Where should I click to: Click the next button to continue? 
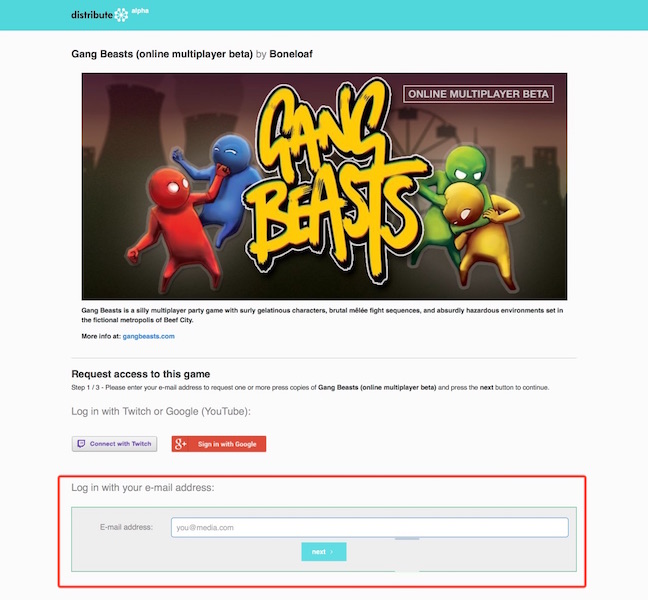pyautogui.click(x=324, y=552)
